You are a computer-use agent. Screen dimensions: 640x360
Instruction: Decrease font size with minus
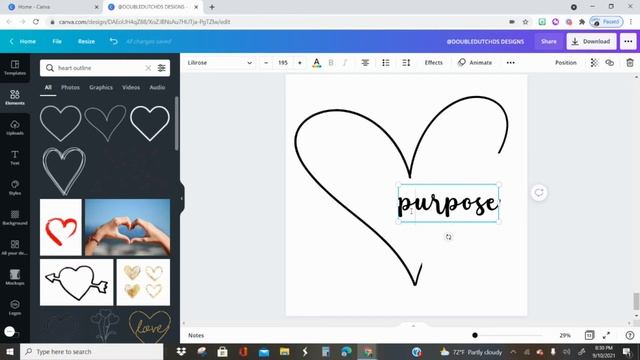(266, 63)
